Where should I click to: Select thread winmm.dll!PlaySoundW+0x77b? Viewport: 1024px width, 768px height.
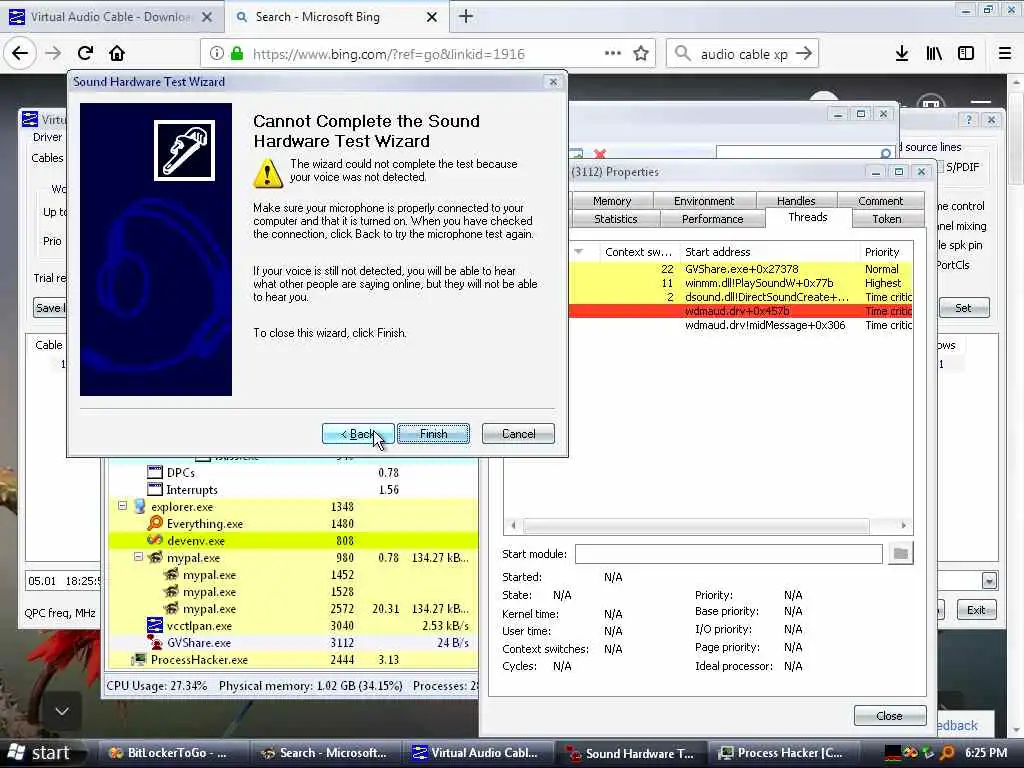pyautogui.click(x=741, y=283)
